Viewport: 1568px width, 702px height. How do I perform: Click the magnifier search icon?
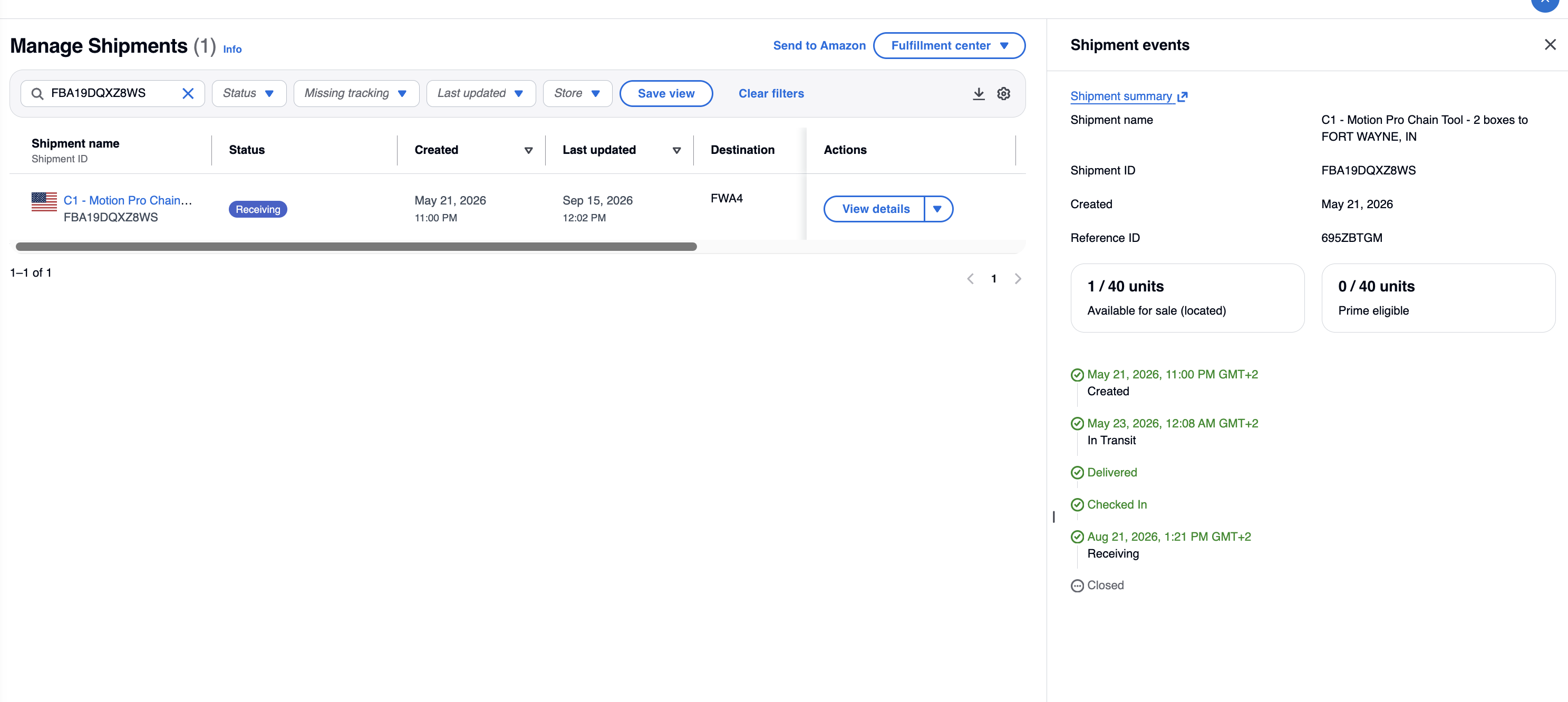(37, 94)
